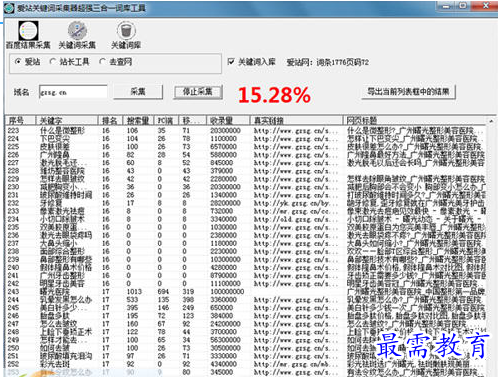The height and width of the screenshot is (377, 498).
Task: Select the keyword 怎么去皱纹
Action: [58, 324]
